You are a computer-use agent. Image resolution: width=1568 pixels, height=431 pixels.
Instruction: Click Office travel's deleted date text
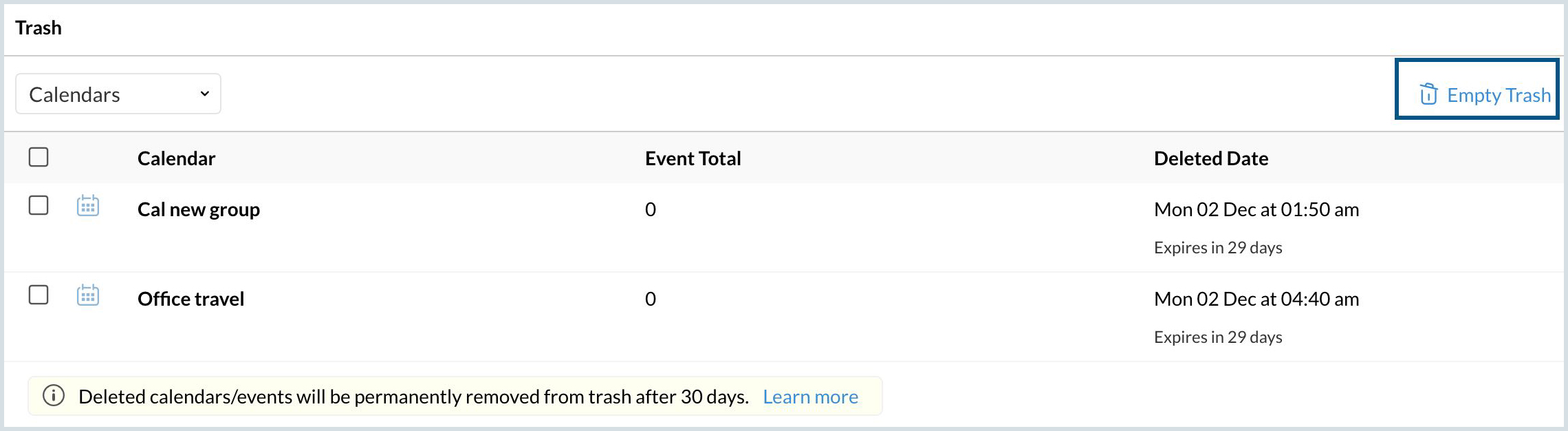coord(1256,299)
